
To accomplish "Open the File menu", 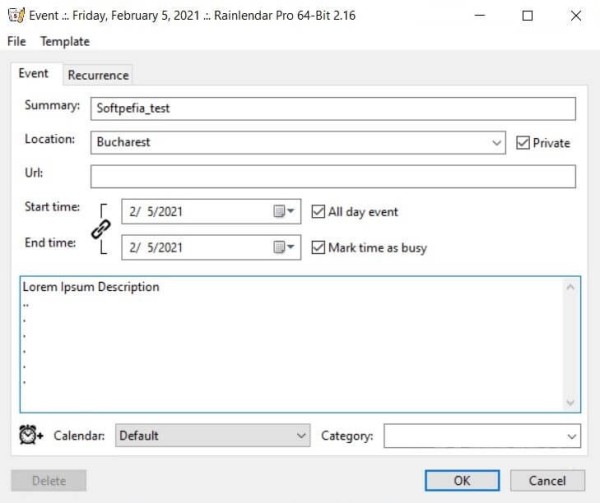I will tap(16, 41).
